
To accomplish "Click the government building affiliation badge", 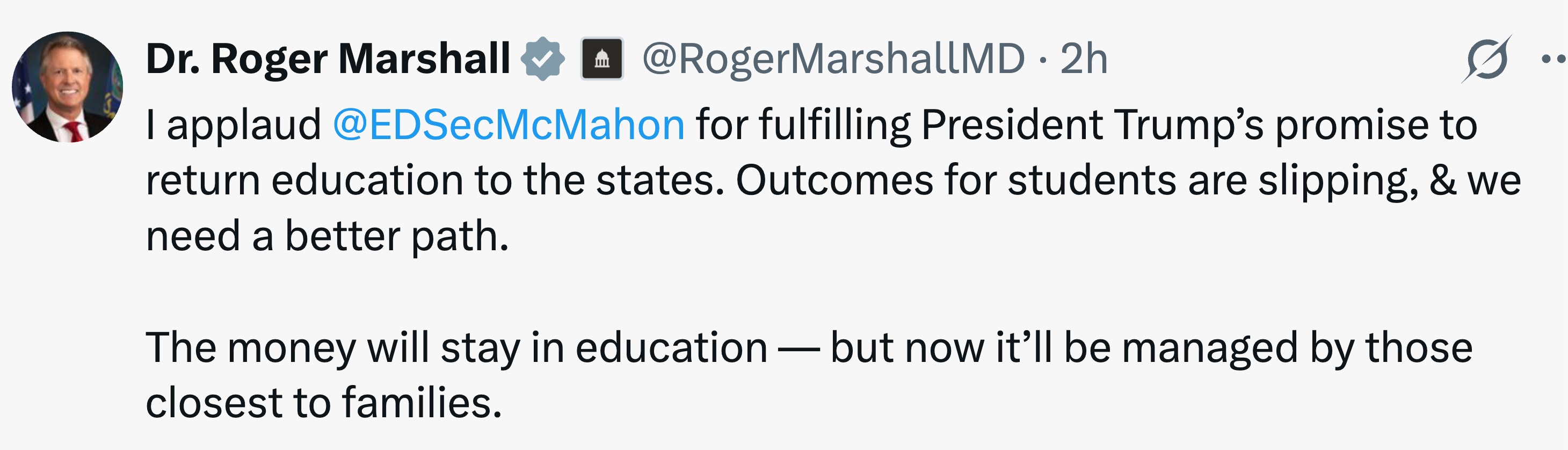I will pyautogui.click(x=601, y=59).
